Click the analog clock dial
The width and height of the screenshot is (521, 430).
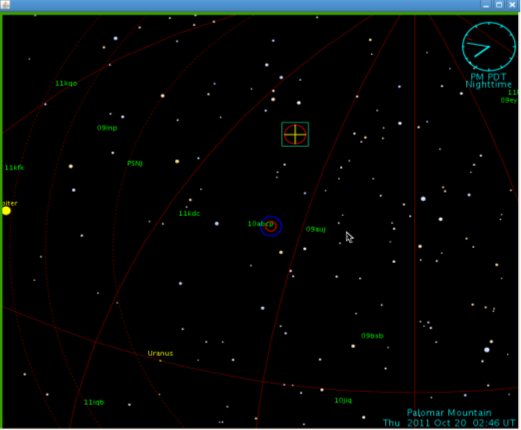pos(489,46)
